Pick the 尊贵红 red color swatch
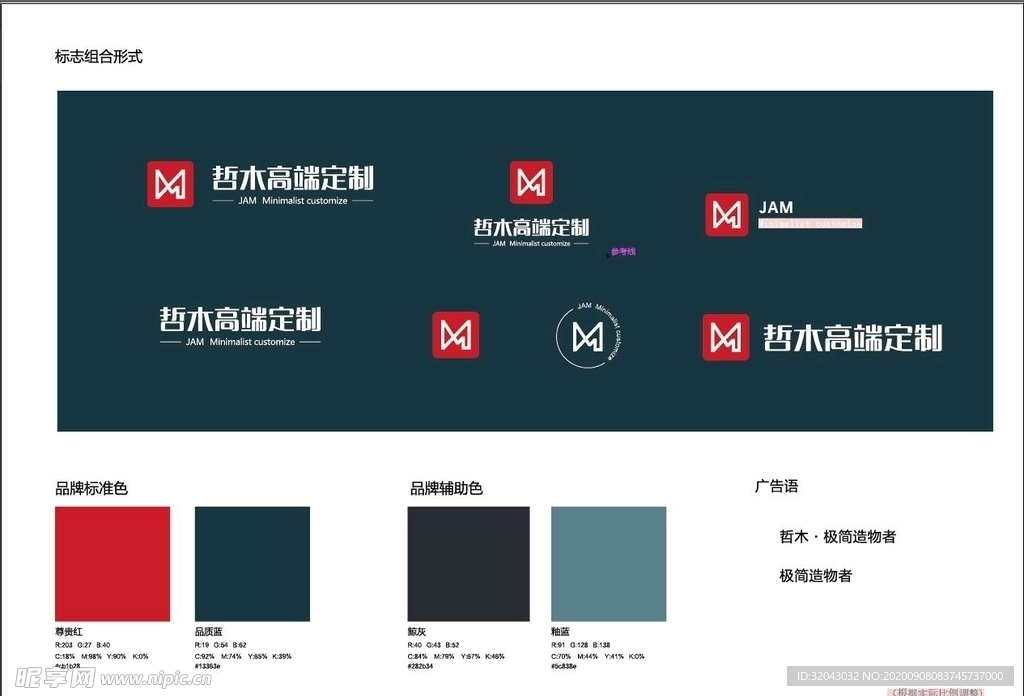The width and height of the screenshot is (1024, 696). tap(112, 564)
